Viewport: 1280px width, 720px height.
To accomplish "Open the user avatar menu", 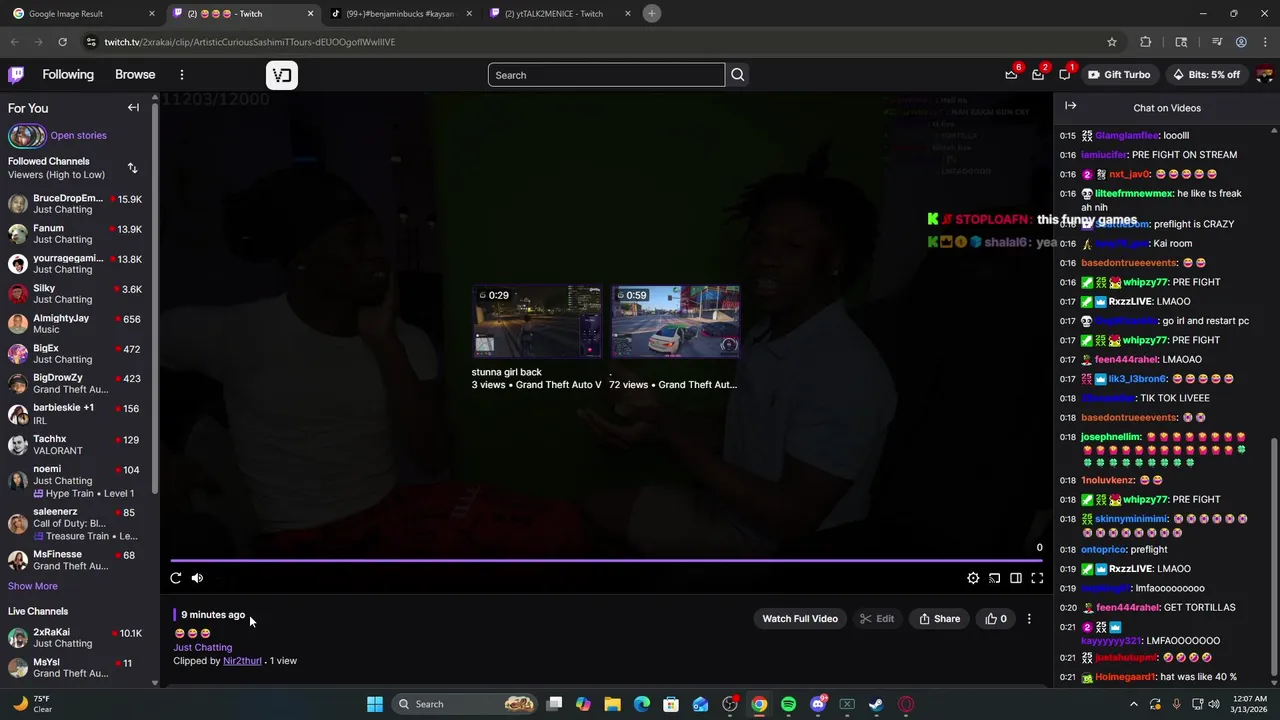I will (1264, 75).
